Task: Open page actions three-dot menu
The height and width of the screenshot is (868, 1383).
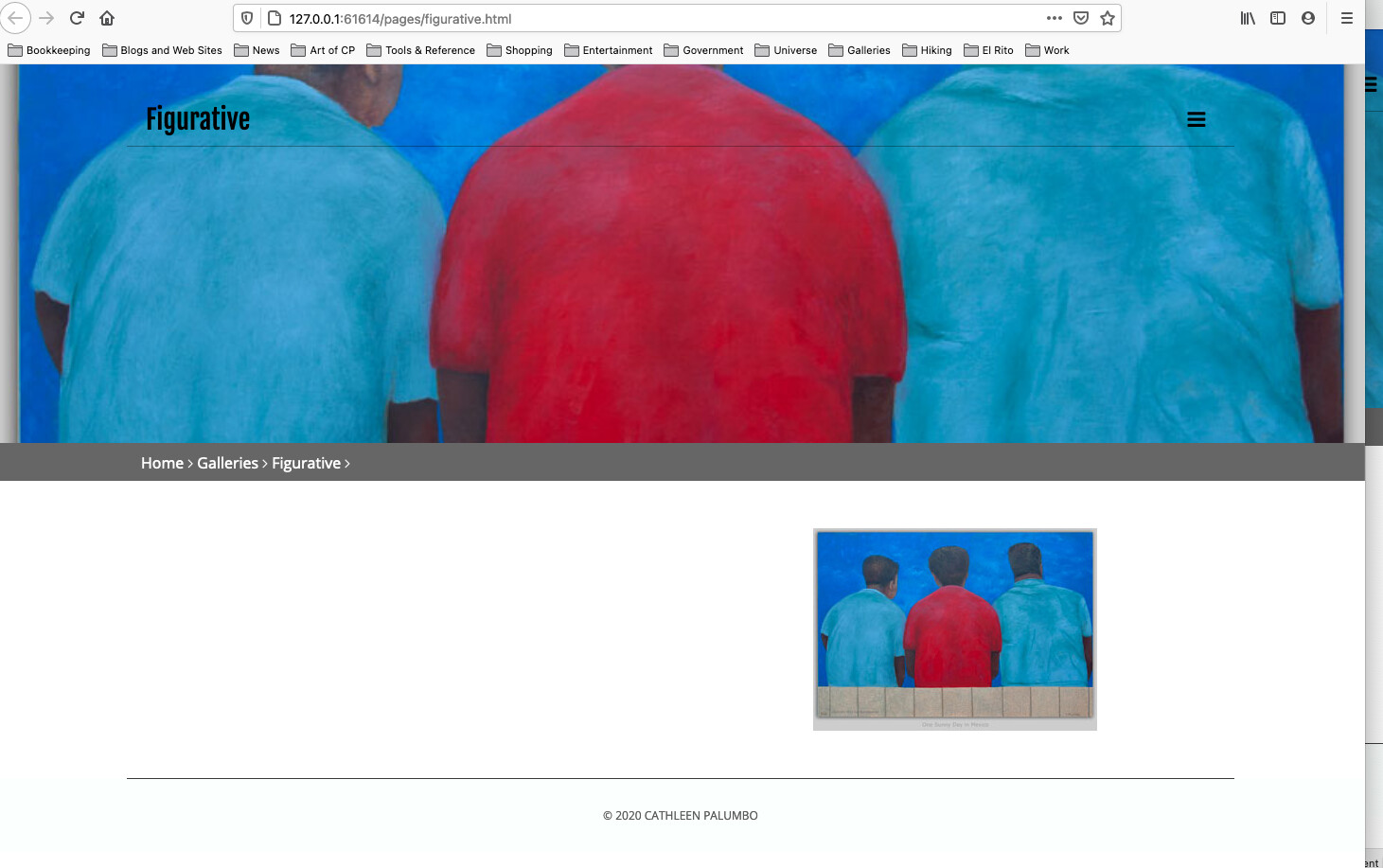Action: tap(1055, 18)
